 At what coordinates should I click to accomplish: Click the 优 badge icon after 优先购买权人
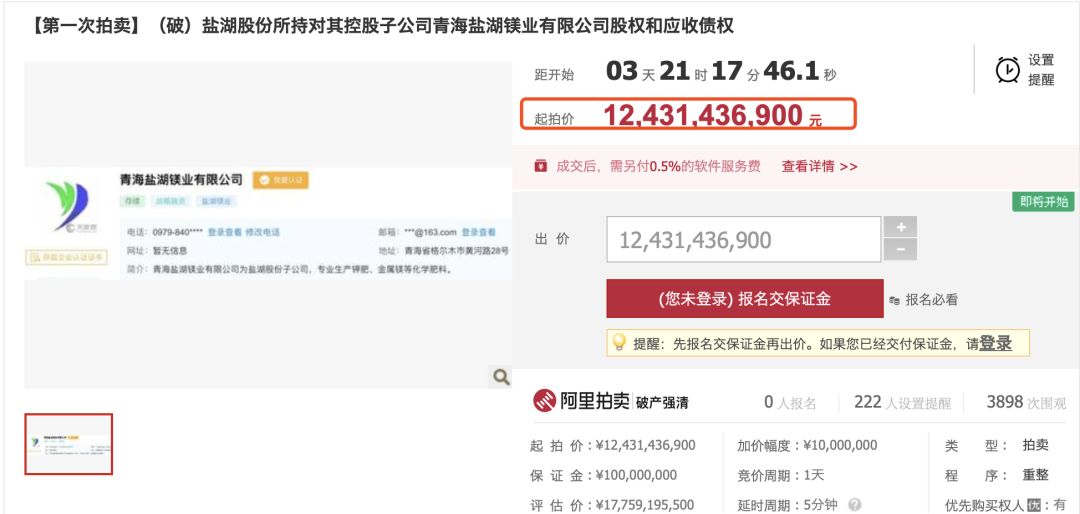tap(1034, 506)
